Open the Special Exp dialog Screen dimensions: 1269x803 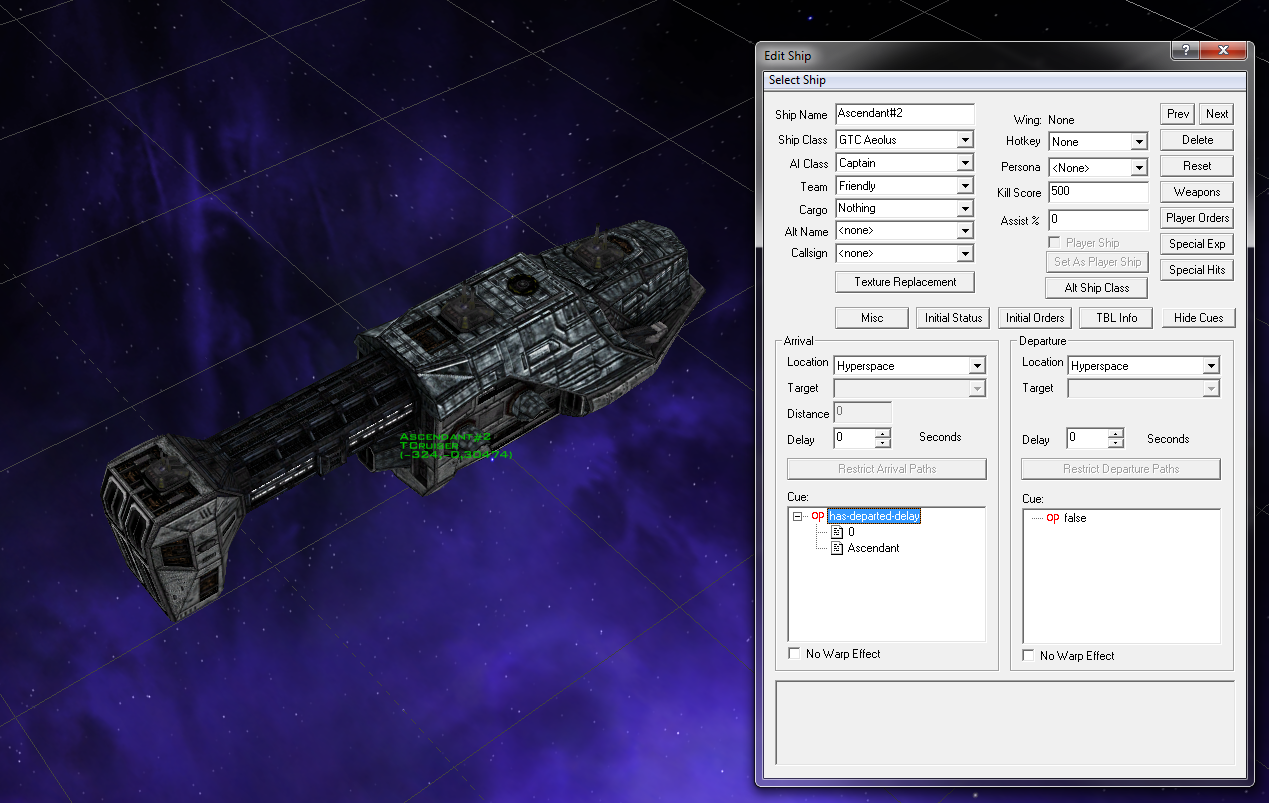(1197, 244)
